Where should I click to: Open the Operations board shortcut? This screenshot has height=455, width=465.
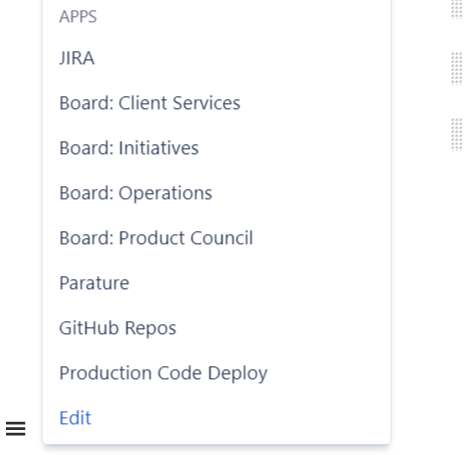[x=136, y=193]
